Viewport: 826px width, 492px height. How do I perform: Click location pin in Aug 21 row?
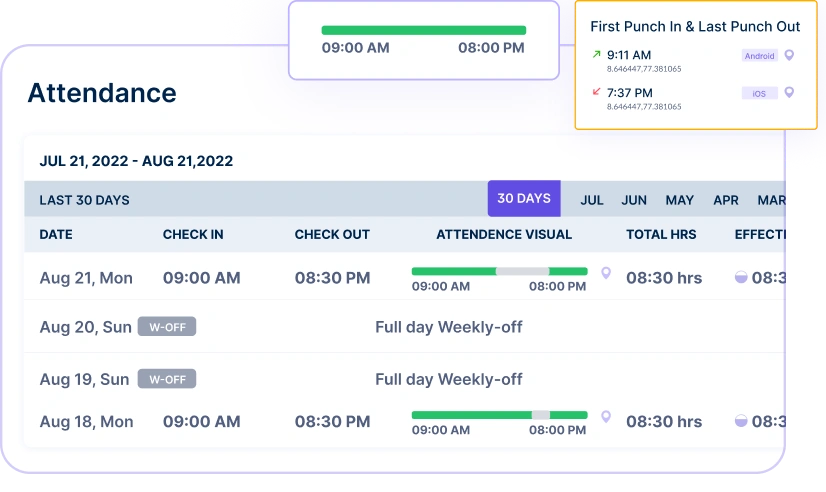point(605,273)
